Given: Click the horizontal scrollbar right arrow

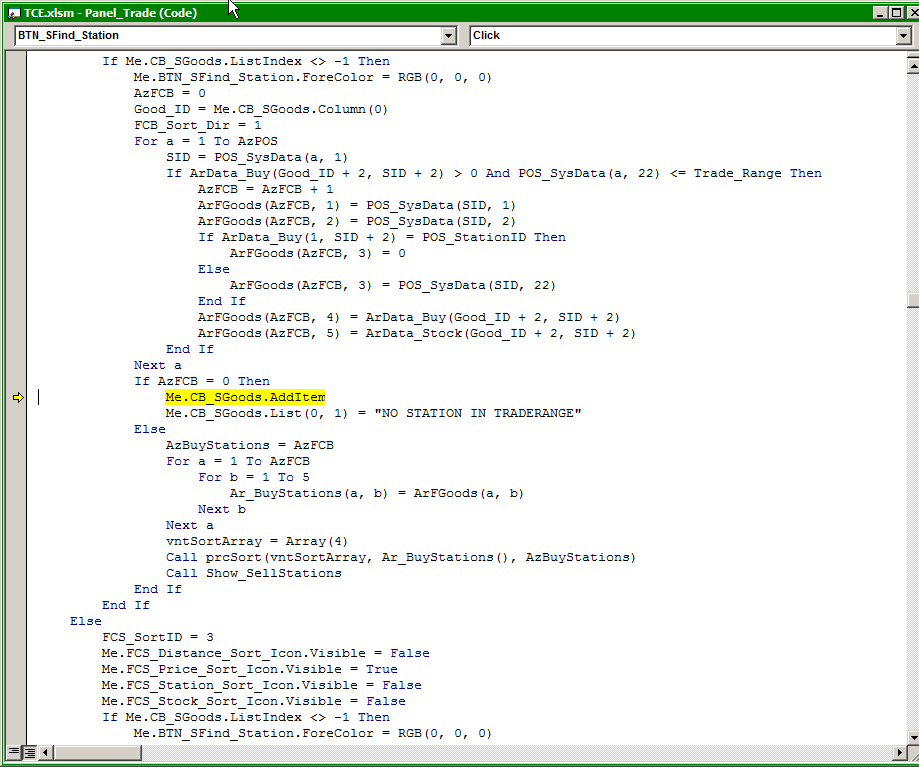Looking at the screenshot, I should 900,752.
